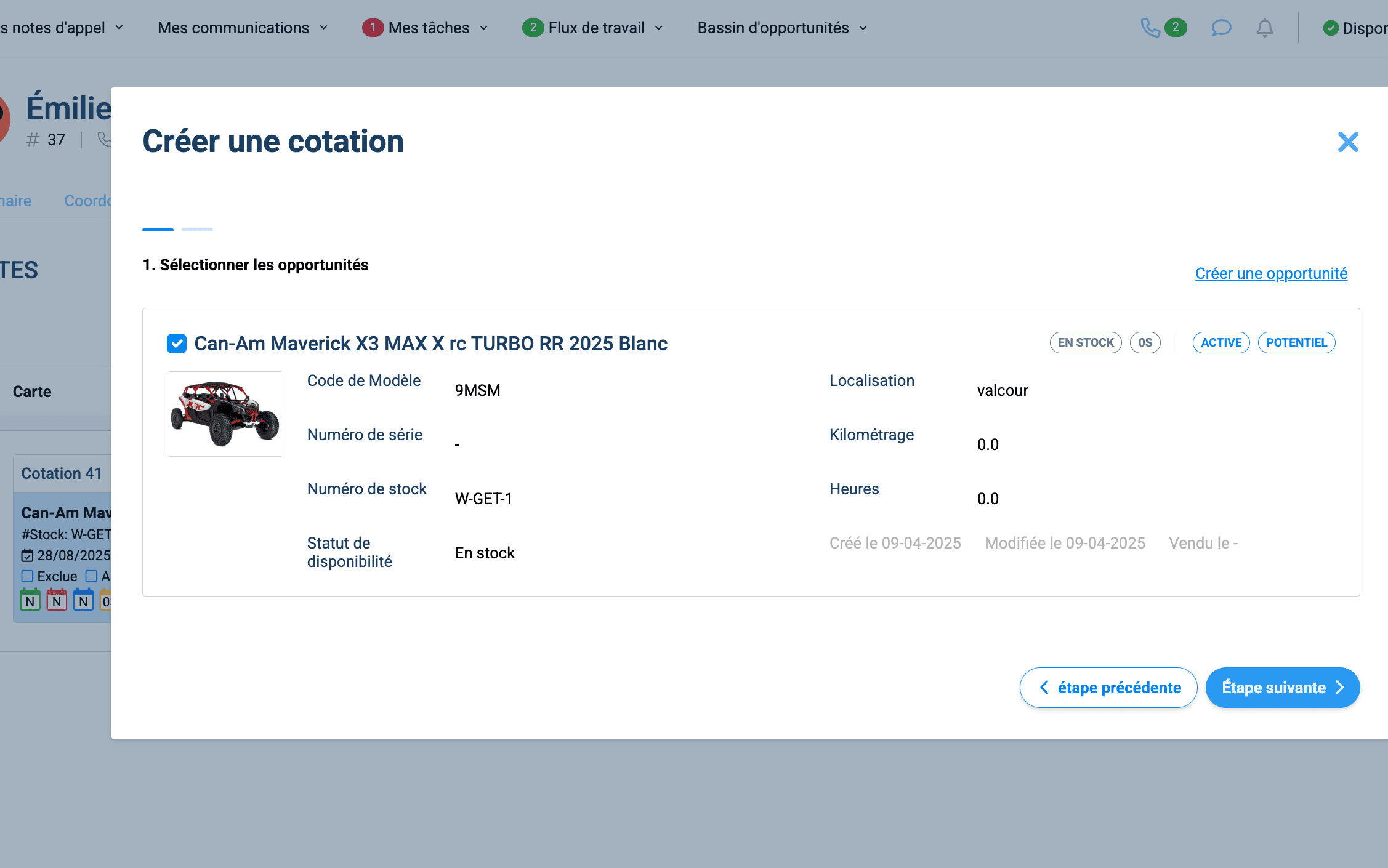Click the red N calendar icon
The image size is (1388, 868).
57,600
